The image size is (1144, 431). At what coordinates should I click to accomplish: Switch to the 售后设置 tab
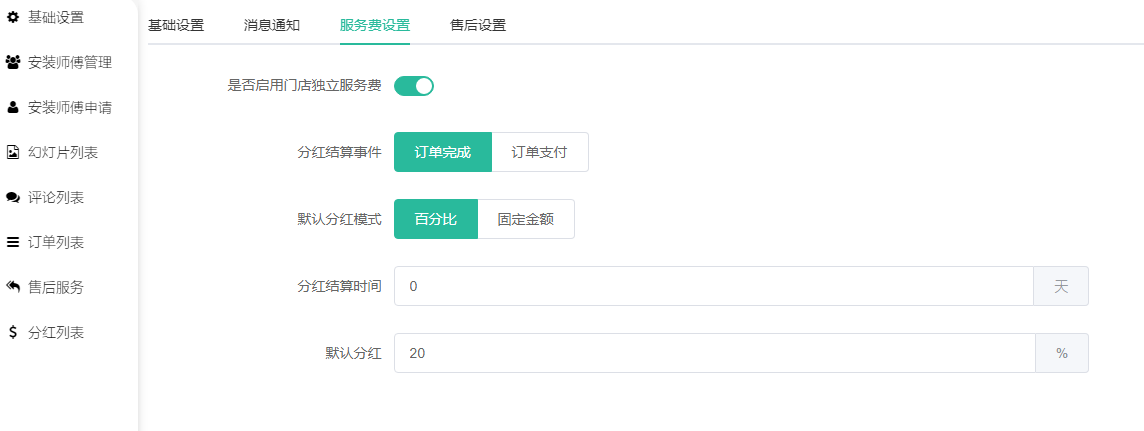[x=478, y=25]
